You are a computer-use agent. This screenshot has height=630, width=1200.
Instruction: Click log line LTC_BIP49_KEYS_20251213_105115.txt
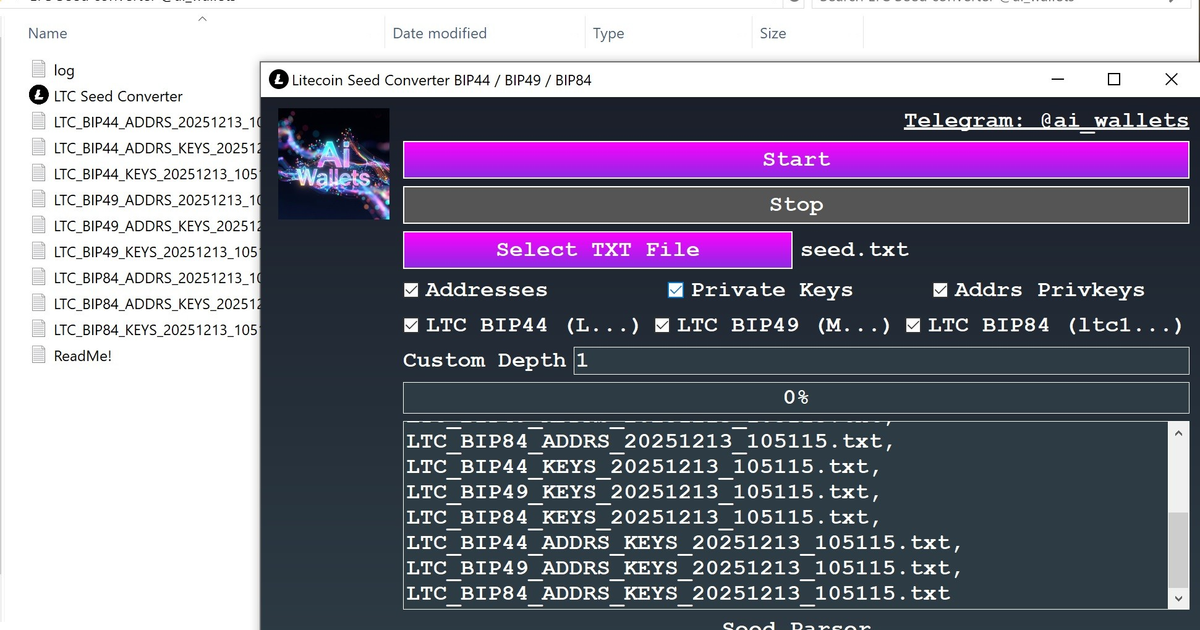pos(644,492)
